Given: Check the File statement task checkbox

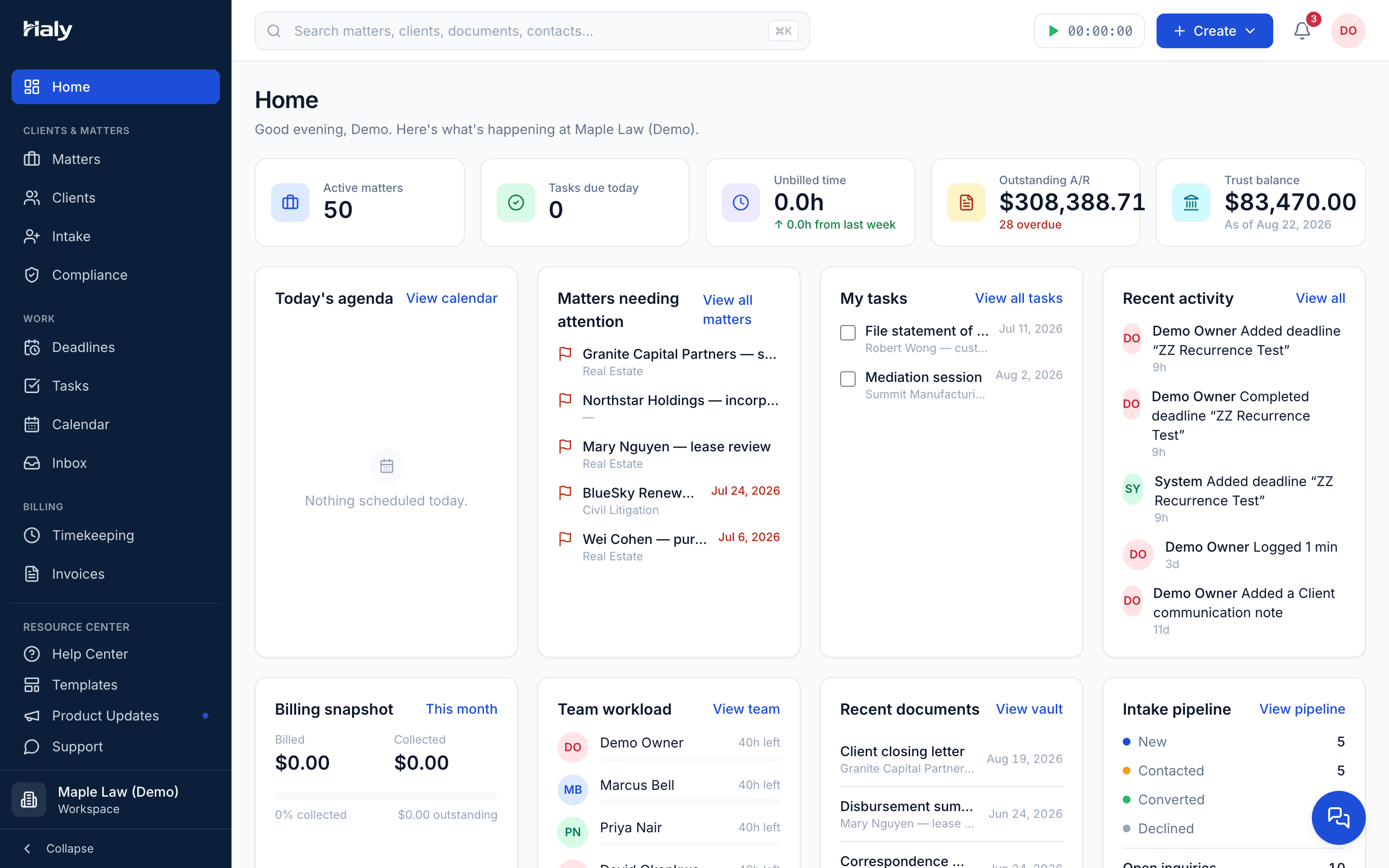Looking at the screenshot, I should (848, 332).
